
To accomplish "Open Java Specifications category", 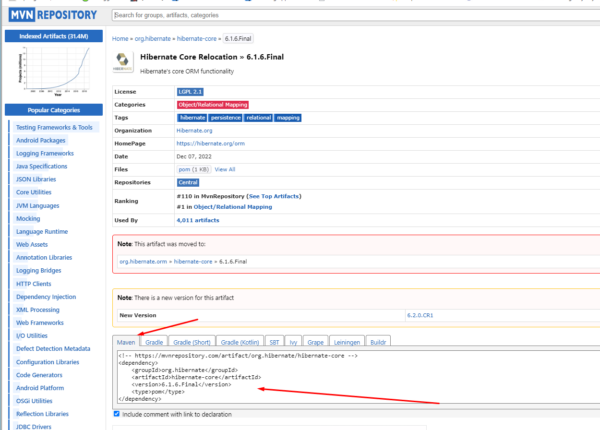I will [x=41, y=166].
